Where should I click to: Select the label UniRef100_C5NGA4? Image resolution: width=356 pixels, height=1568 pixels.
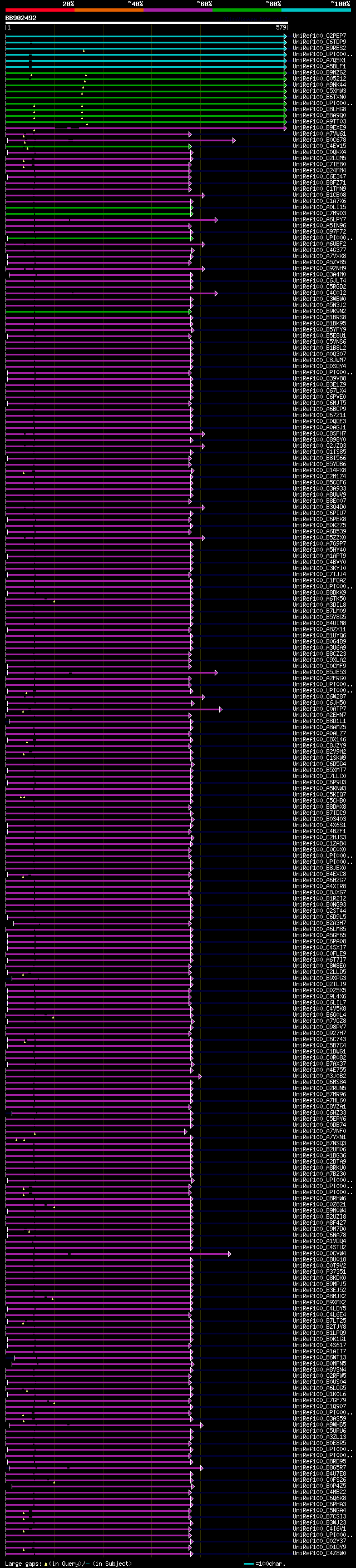(x=319, y=1510)
